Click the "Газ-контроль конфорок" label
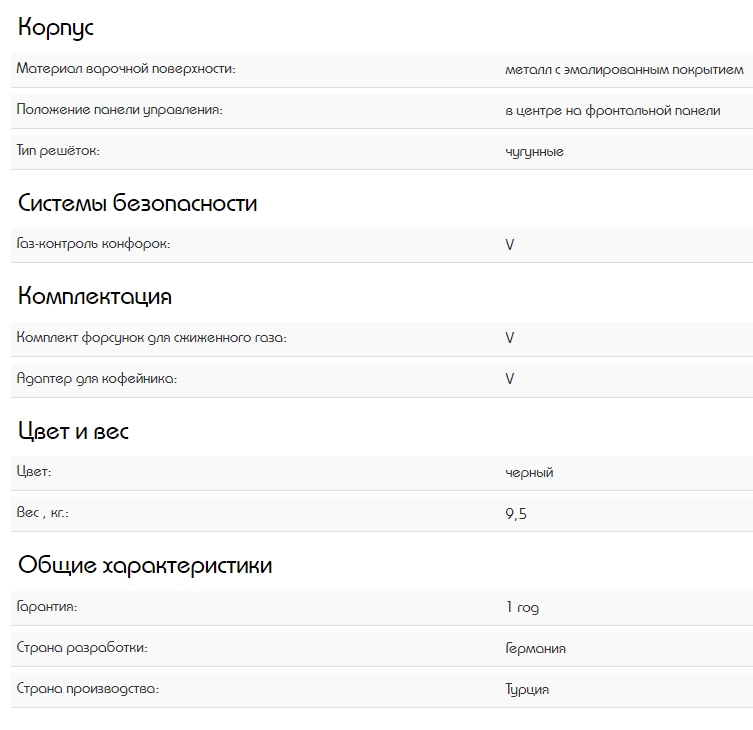 (94, 244)
